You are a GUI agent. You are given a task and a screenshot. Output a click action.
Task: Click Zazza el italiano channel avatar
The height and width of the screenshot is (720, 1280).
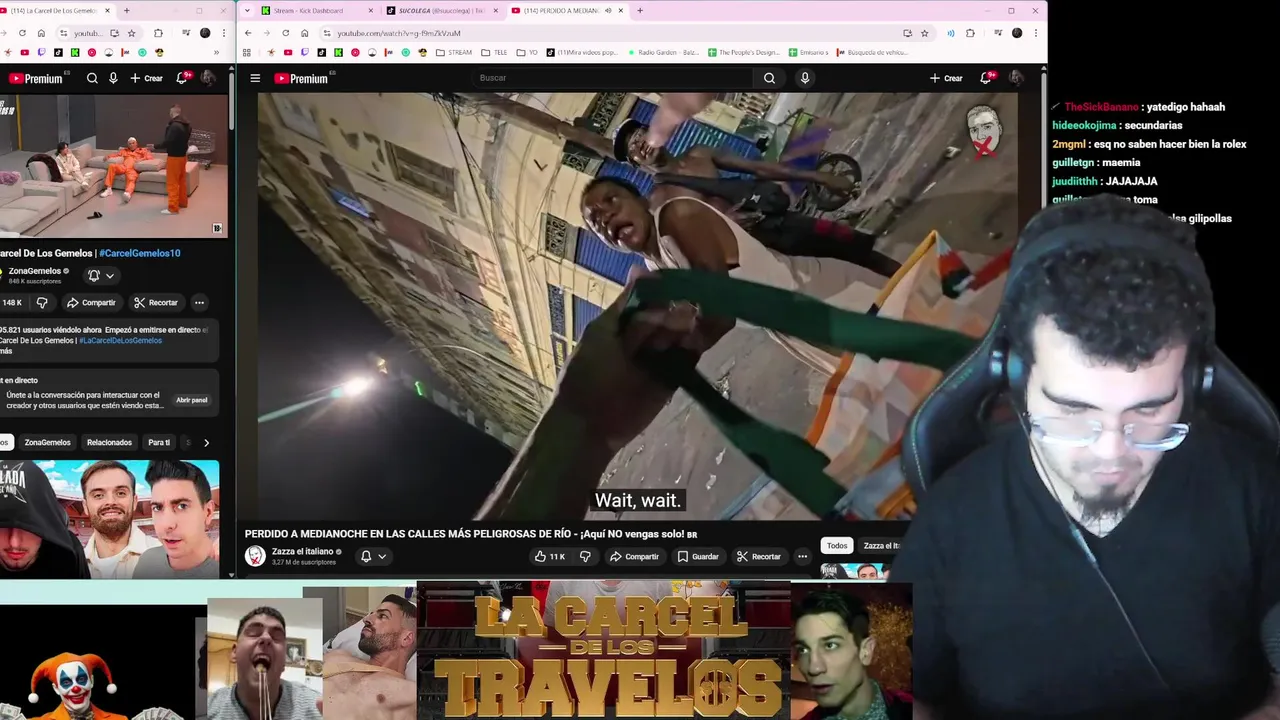click(x=255, y=556)
